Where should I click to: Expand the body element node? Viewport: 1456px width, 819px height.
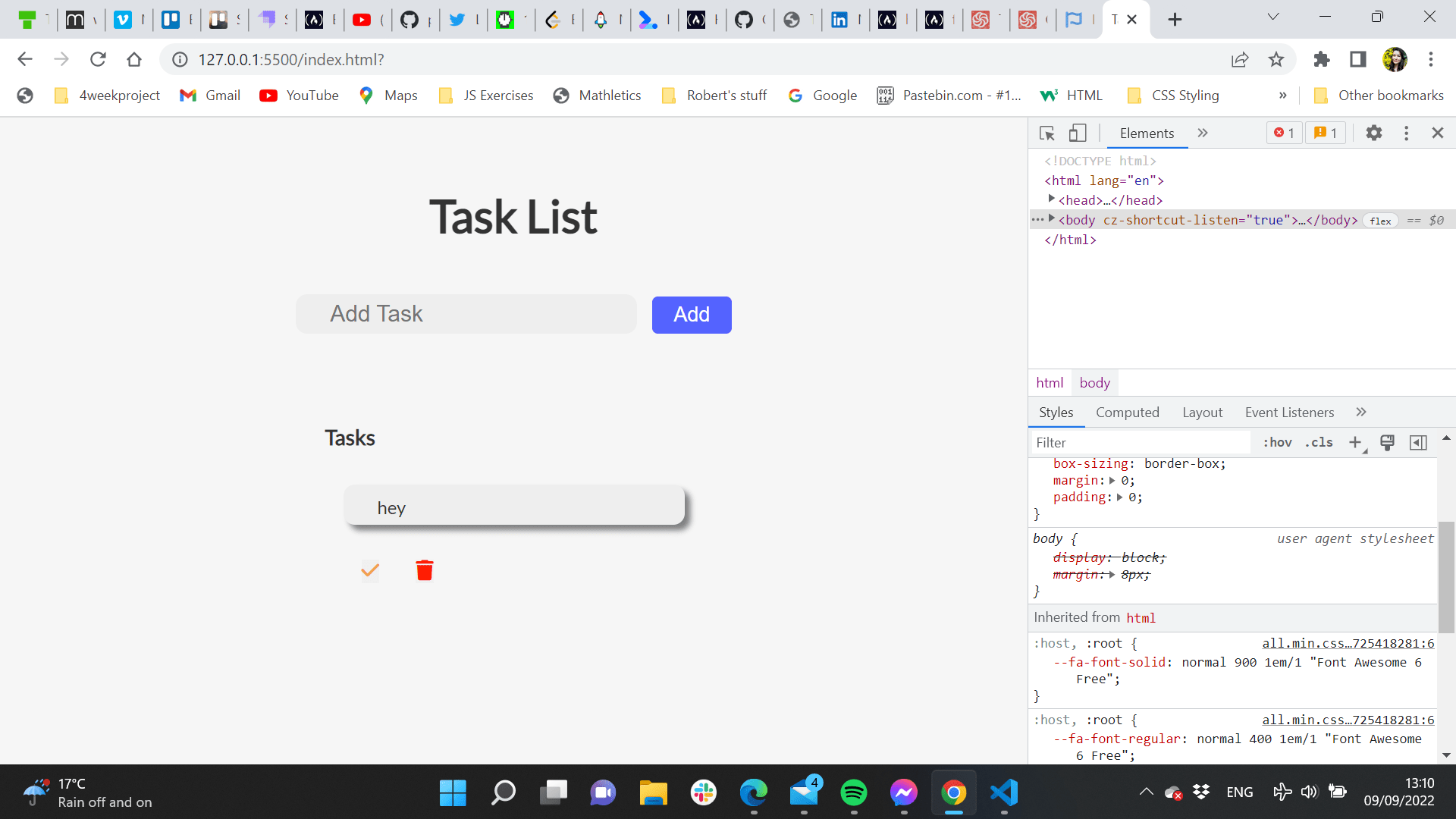(x=1052, y=219)
